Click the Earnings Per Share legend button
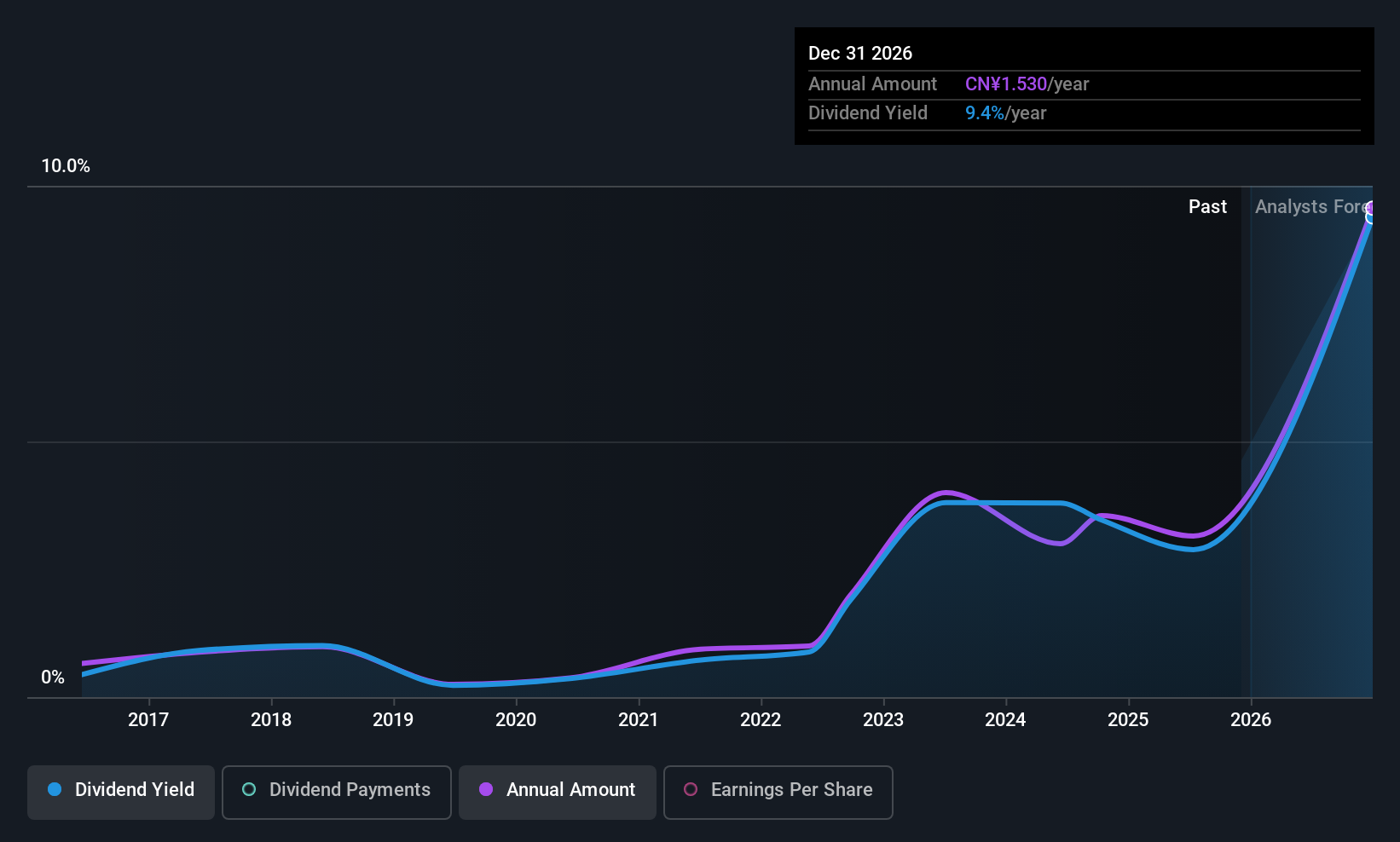This screenshot has width=1400, height=842. pyautogui.click(x=777, y=792)
